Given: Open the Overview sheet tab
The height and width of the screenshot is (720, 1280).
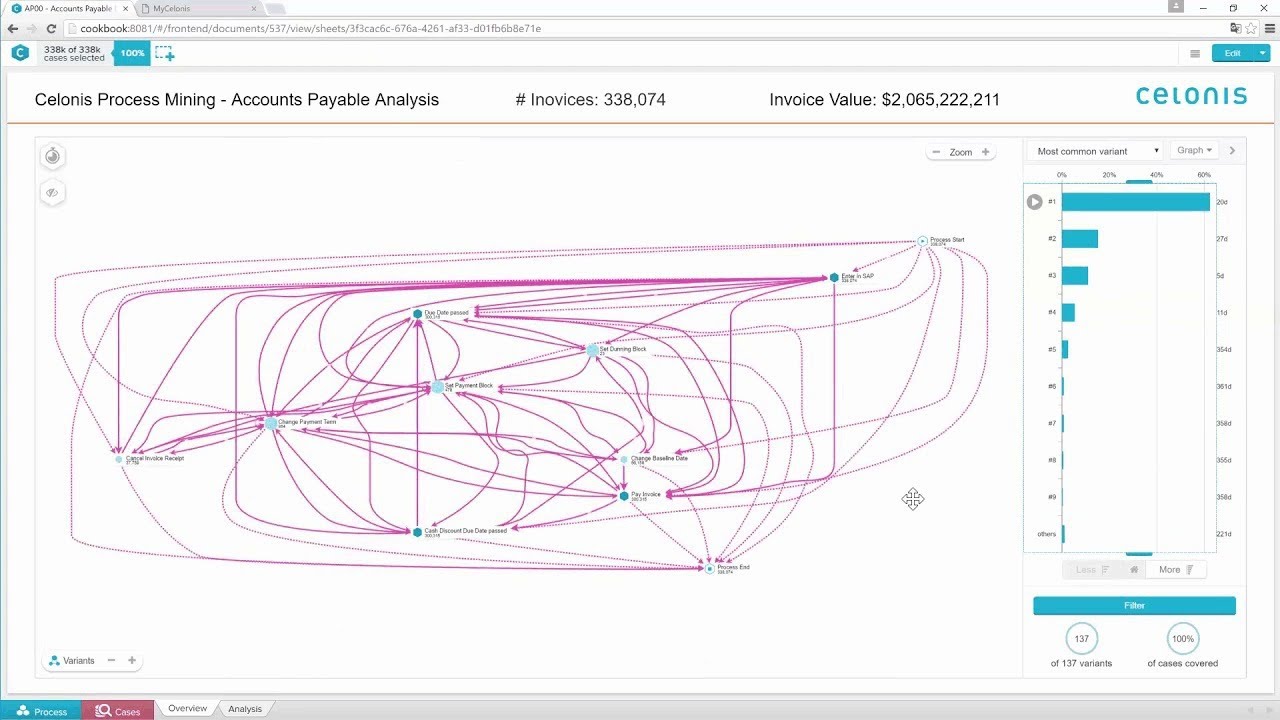Looking at the screenshot, I should 187,709.
